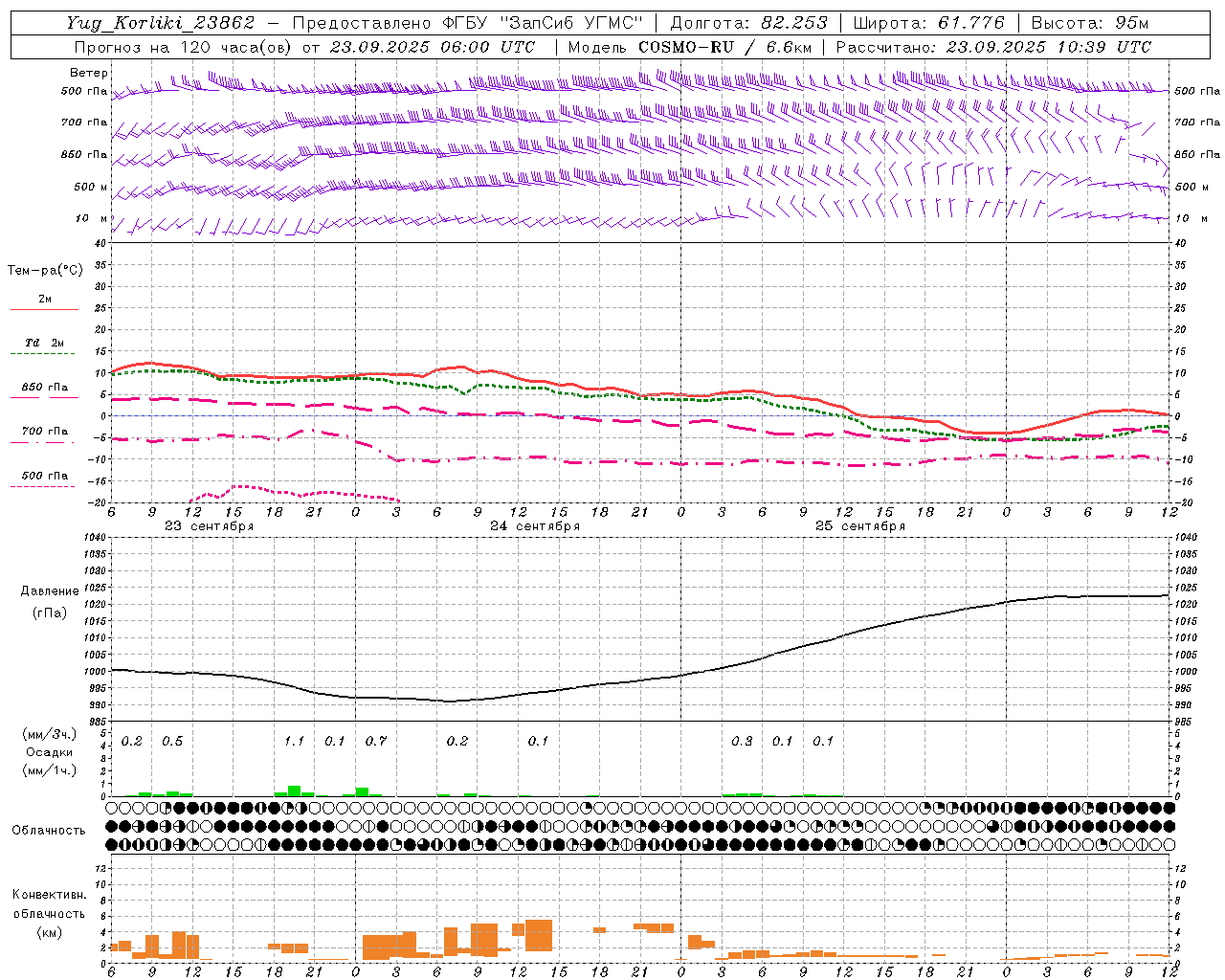Click the '23 сентября' date label
The width and height of the screenshot is (1225, 980).
[210, 526]
